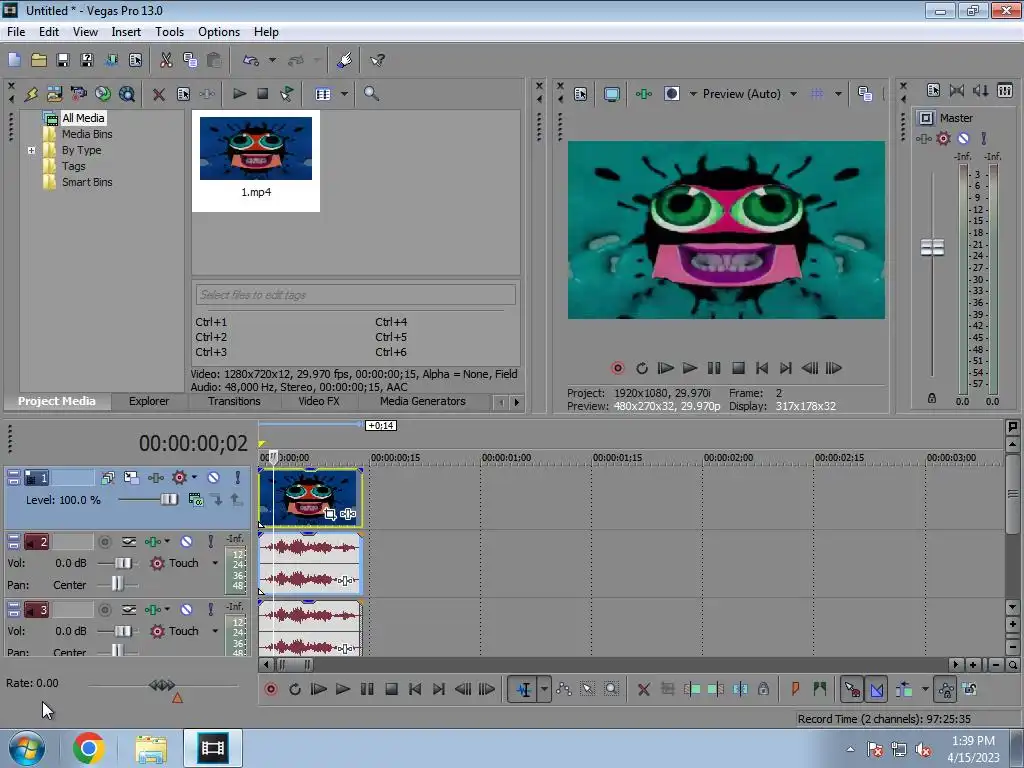1024x768 pixels.
Task: Open the File menu
Action: pos(16,31)
